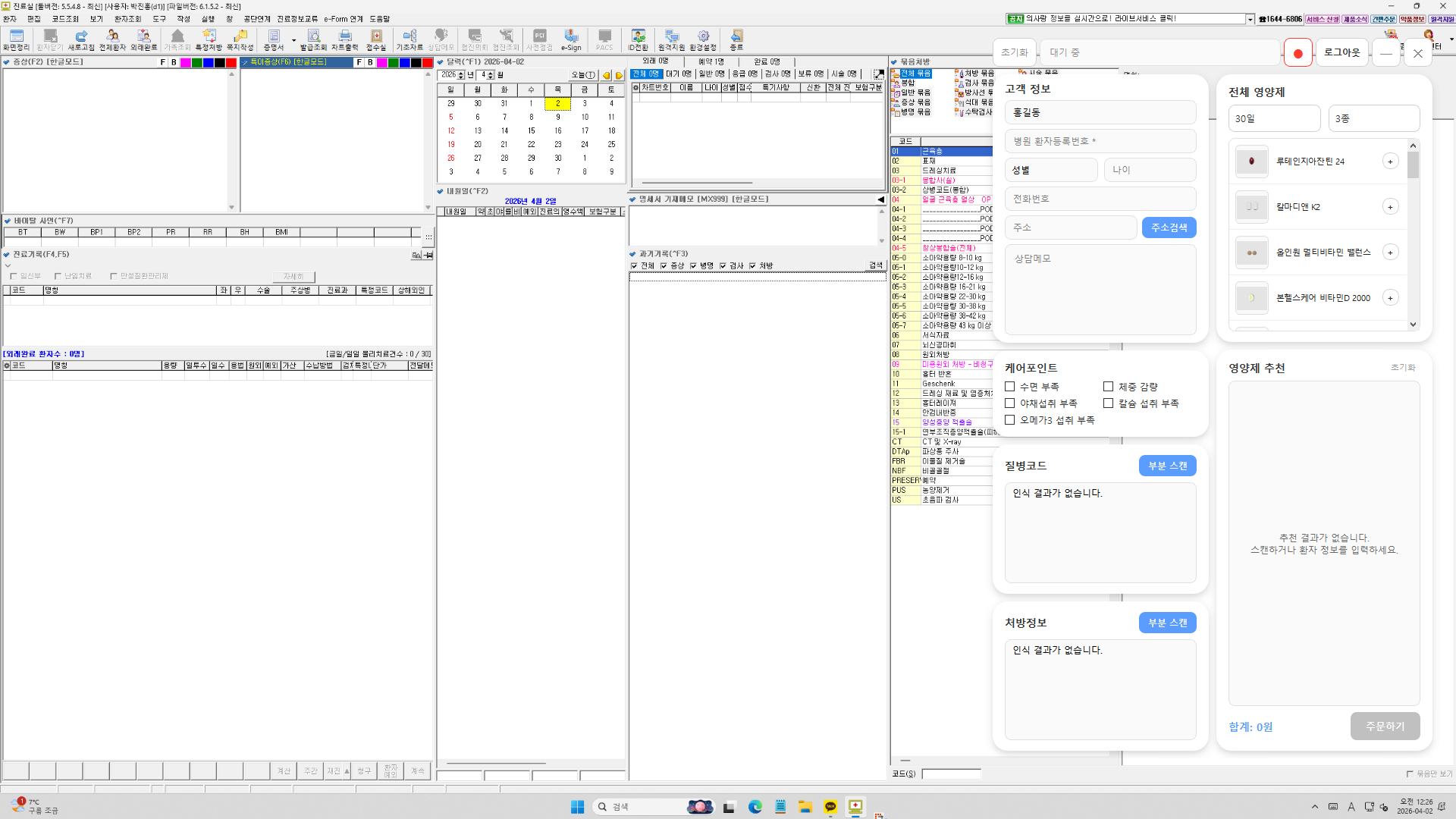Image resolution: width=1456 pixels, height=819 pixels.
Task: Open the 성별 dropdown in customer info
Action: coord(1051,170)
